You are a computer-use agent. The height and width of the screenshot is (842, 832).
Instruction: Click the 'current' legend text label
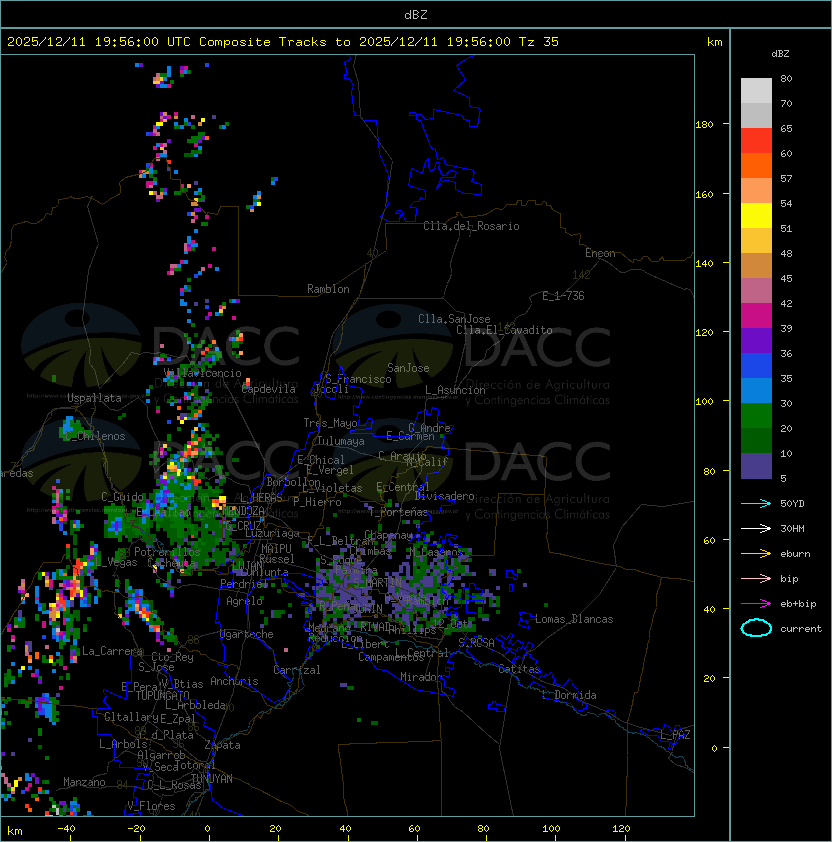point(801,628)
